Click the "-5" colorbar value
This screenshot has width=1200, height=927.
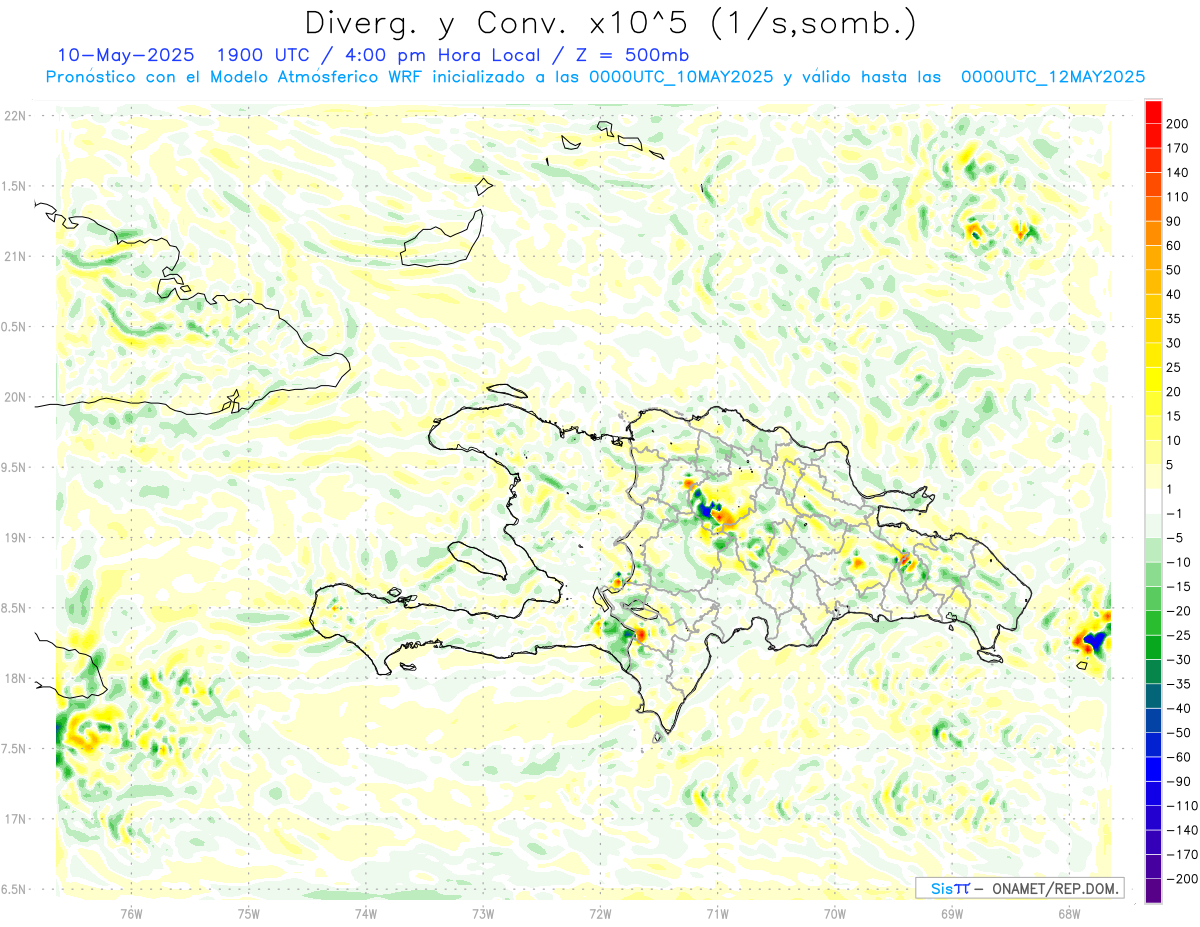tap(1174, 538)
